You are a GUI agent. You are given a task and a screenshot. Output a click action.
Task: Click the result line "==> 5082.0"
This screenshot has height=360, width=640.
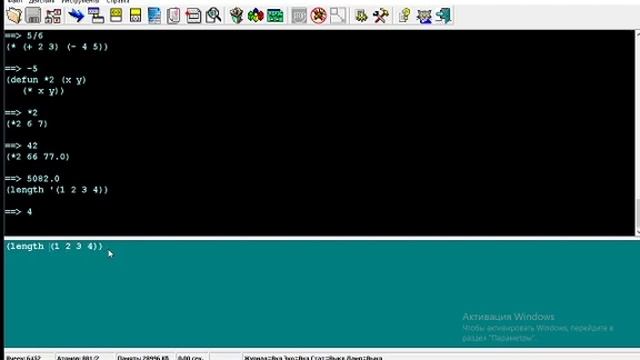(x=32, y=179)
